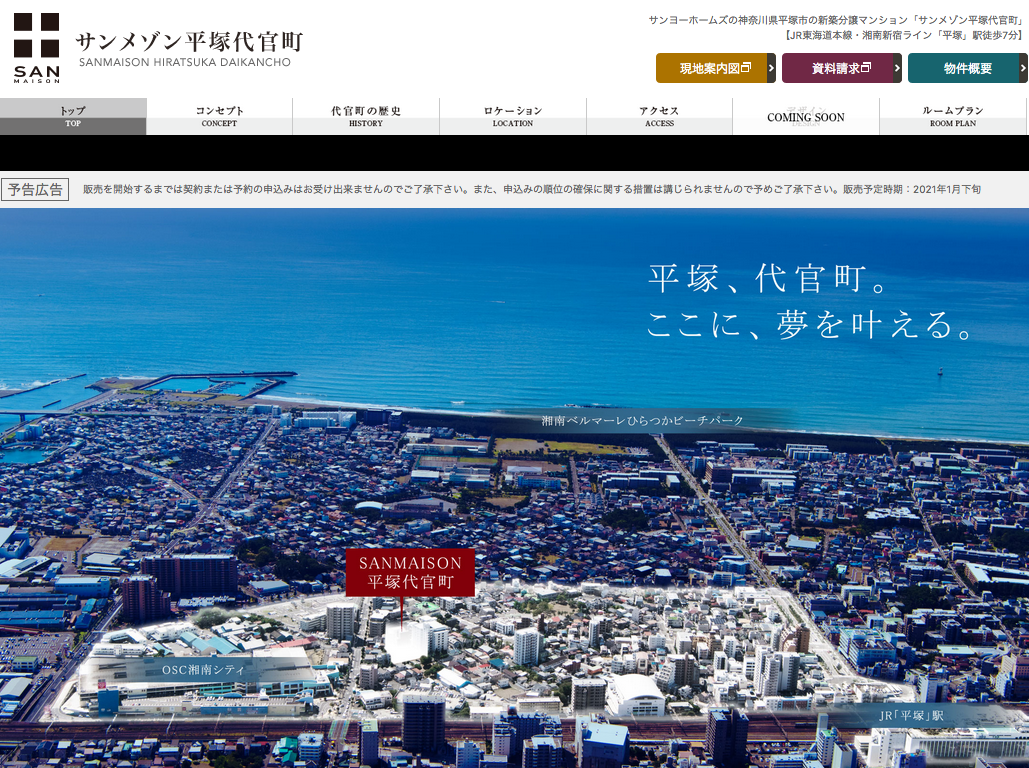Click the 予告広告 notice badge

[35, 189]
